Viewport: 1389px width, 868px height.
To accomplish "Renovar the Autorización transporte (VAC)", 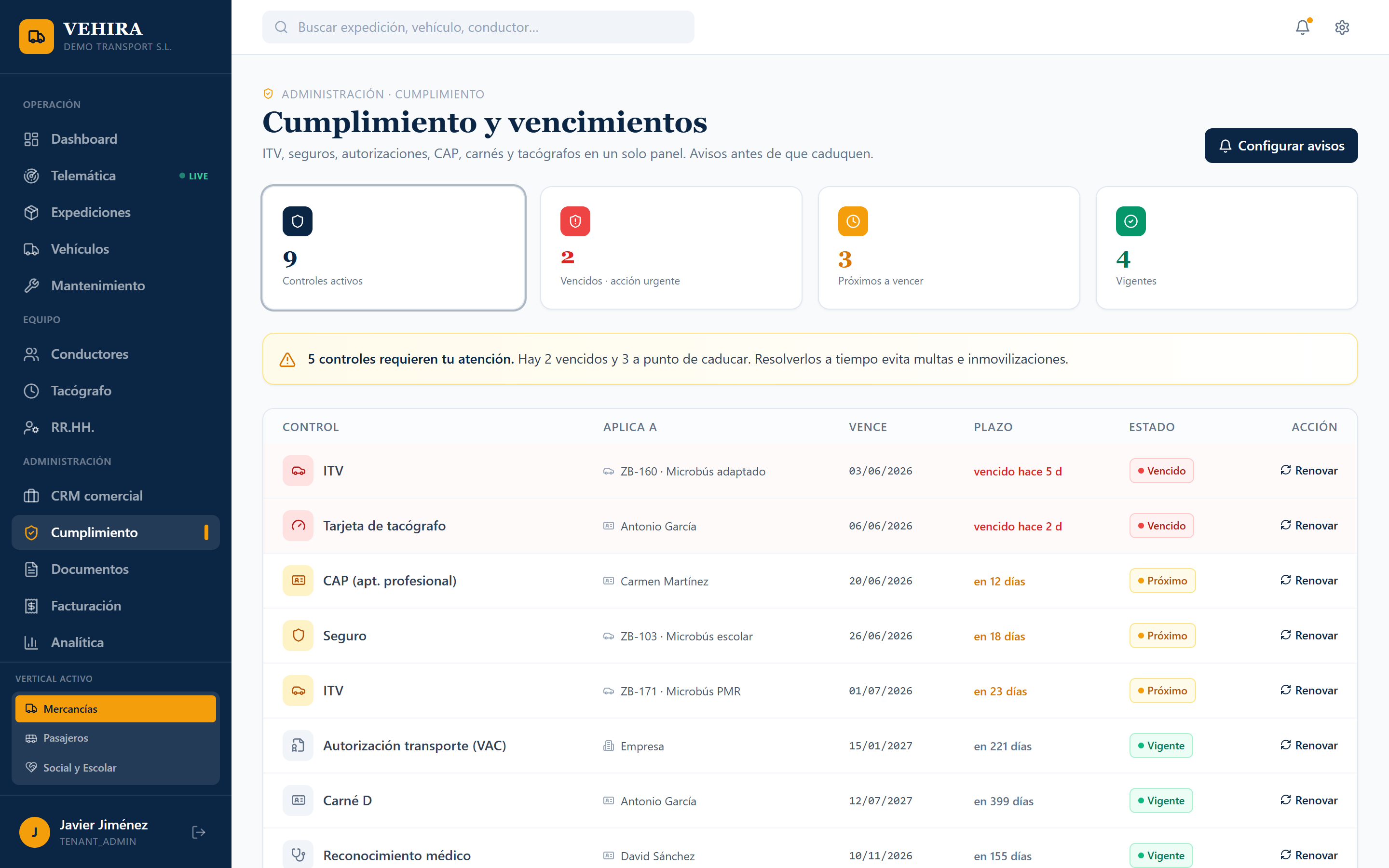I will tap(1308, 746).
